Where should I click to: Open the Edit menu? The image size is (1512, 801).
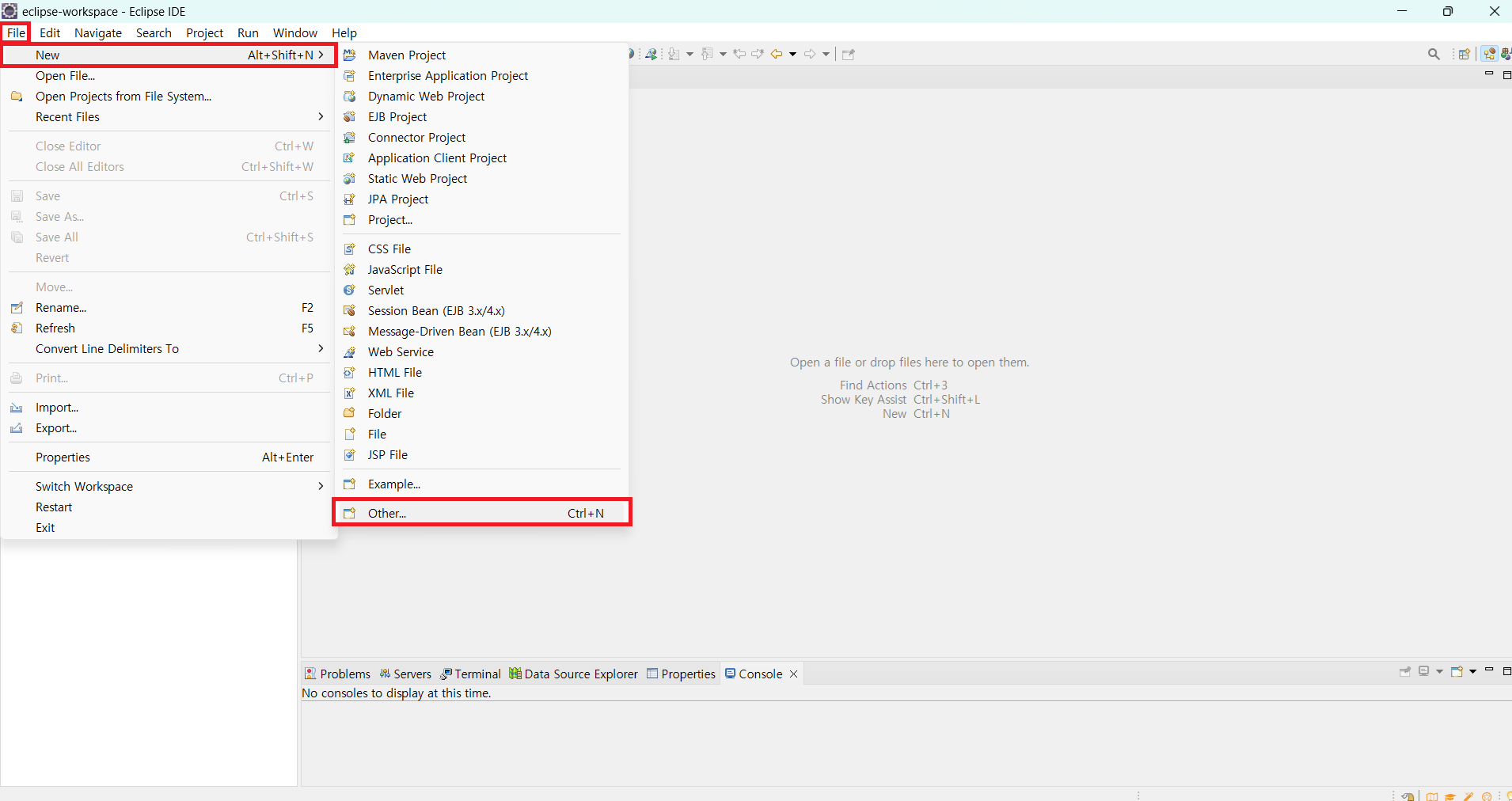pyautogui.click(x=50, y=32)
